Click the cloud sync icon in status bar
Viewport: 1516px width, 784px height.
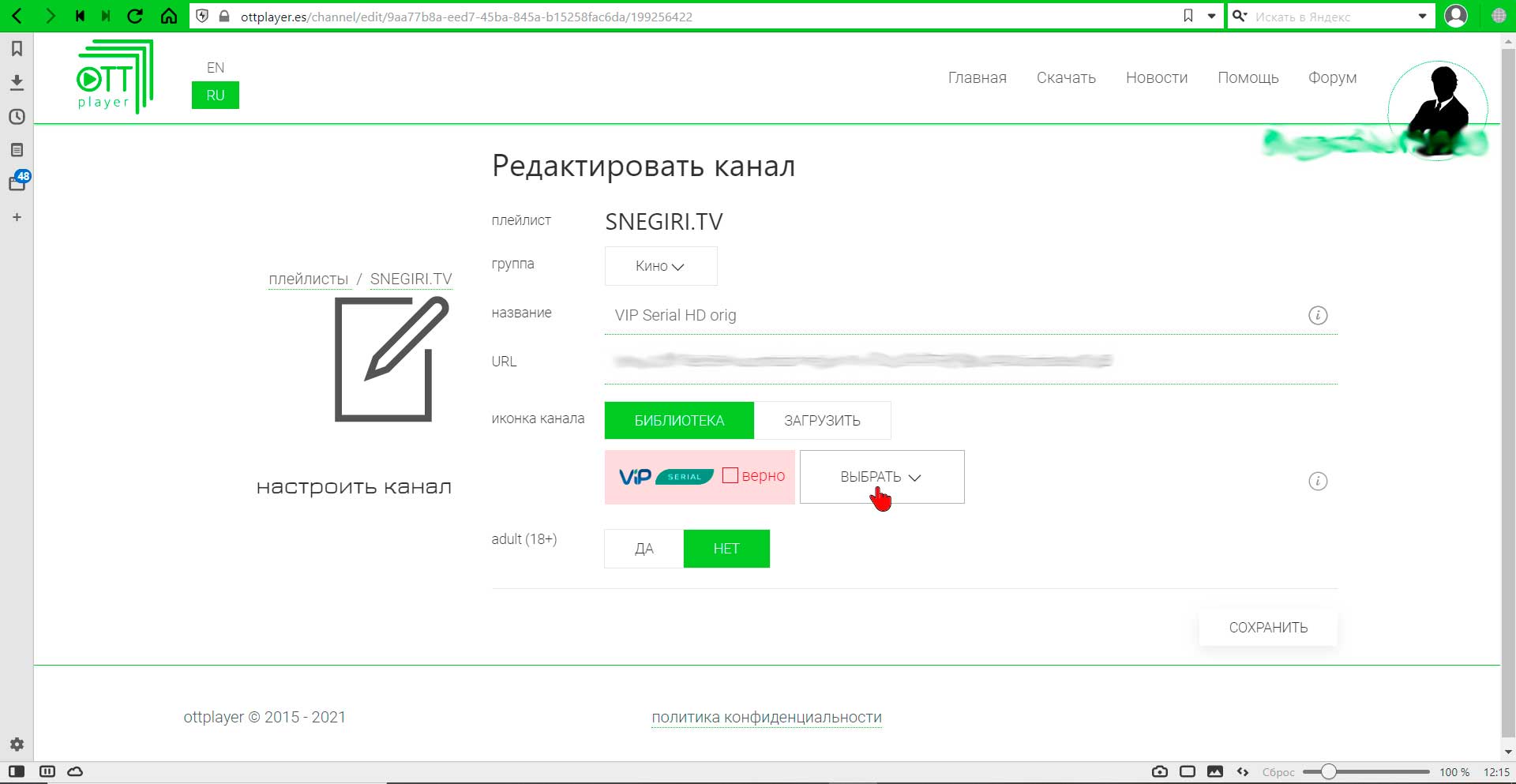click(x=75, y=771)
